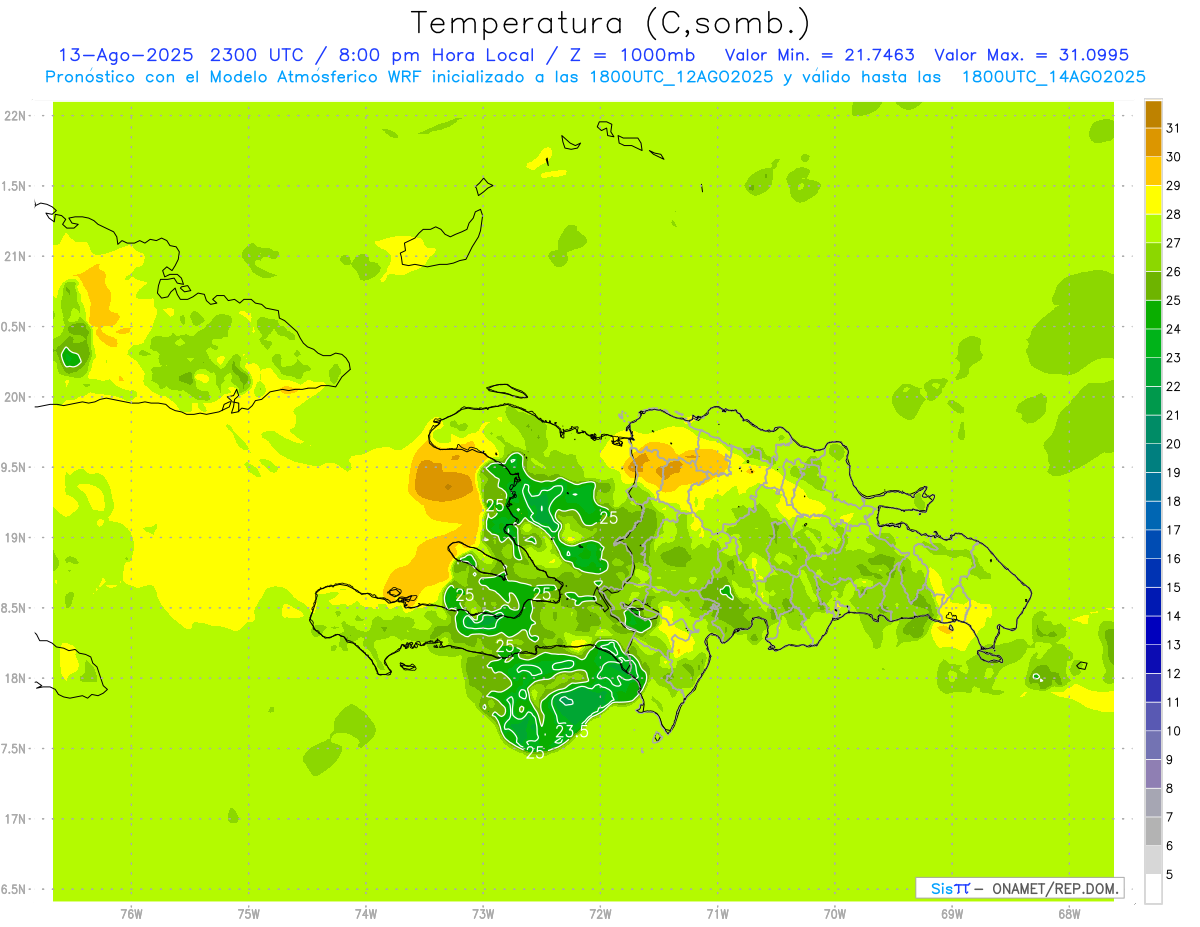Click the colorbar scale label '23'
Viewport: 1200px width, 927px height.
click(1174, 358)
